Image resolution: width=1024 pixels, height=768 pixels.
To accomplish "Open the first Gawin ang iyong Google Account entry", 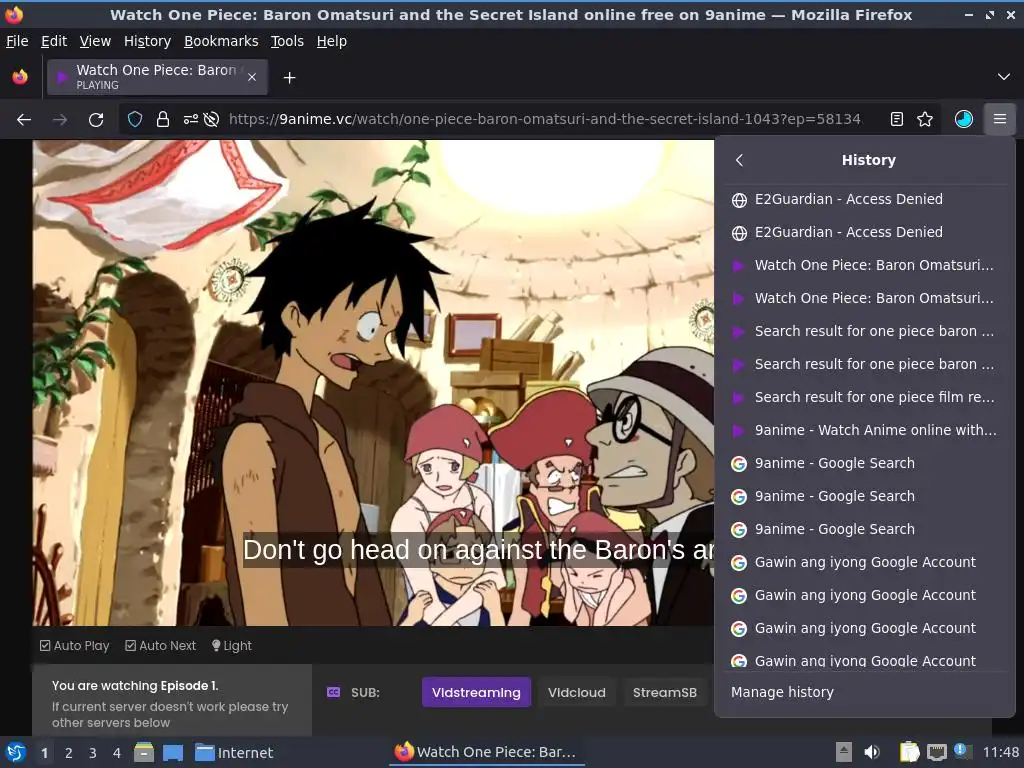I will coord(865,562).
